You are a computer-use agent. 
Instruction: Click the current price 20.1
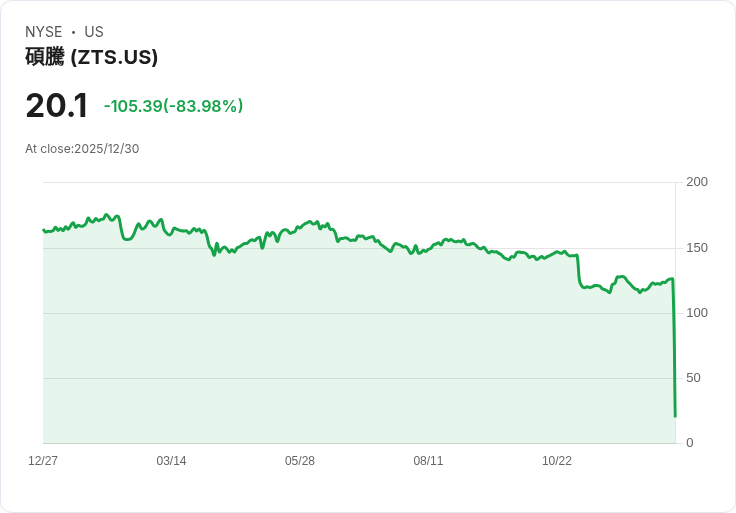coord(56,106)
